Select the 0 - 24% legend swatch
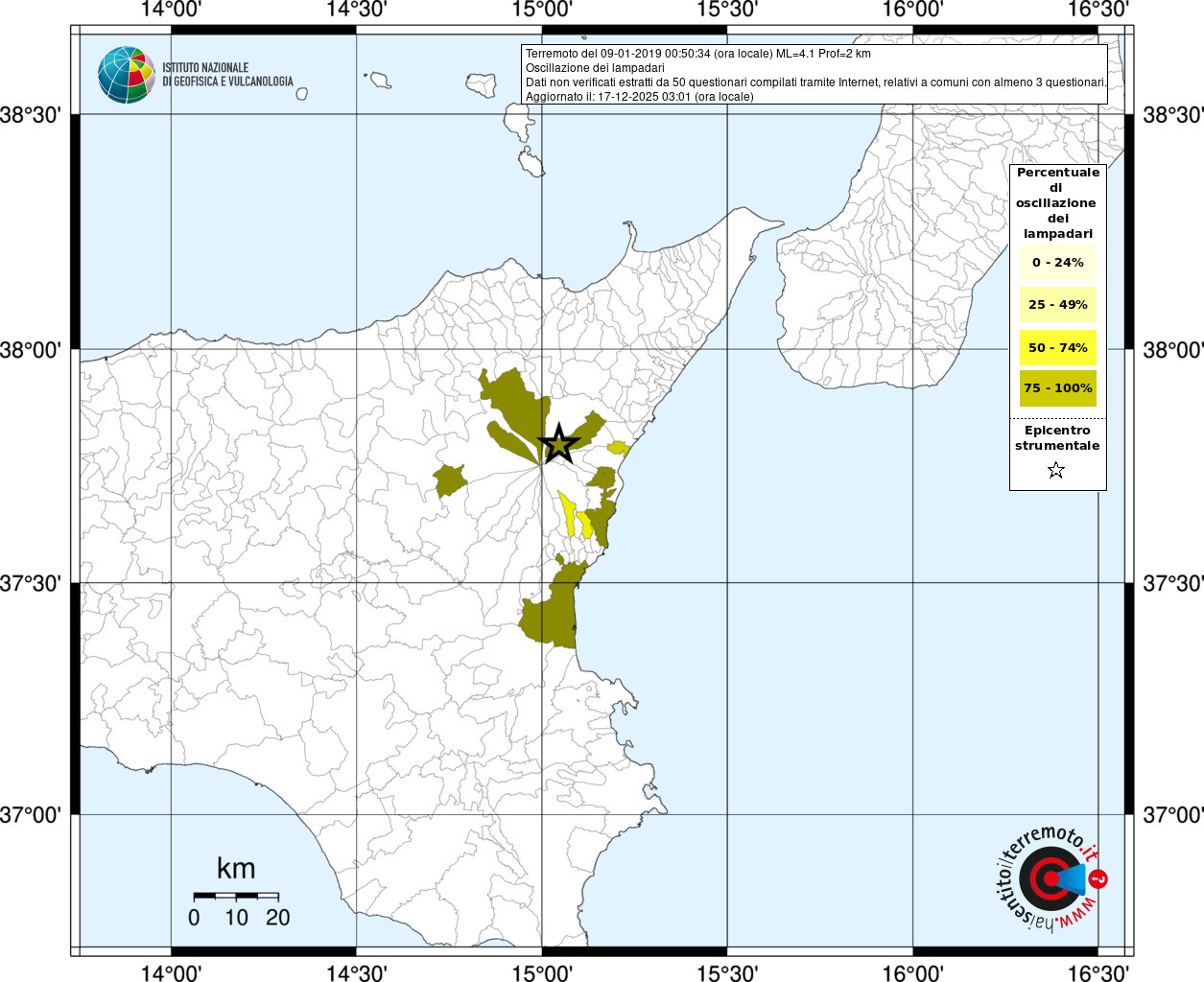Viewport: 1204px width, 982px height. [x=1057, y=263]
